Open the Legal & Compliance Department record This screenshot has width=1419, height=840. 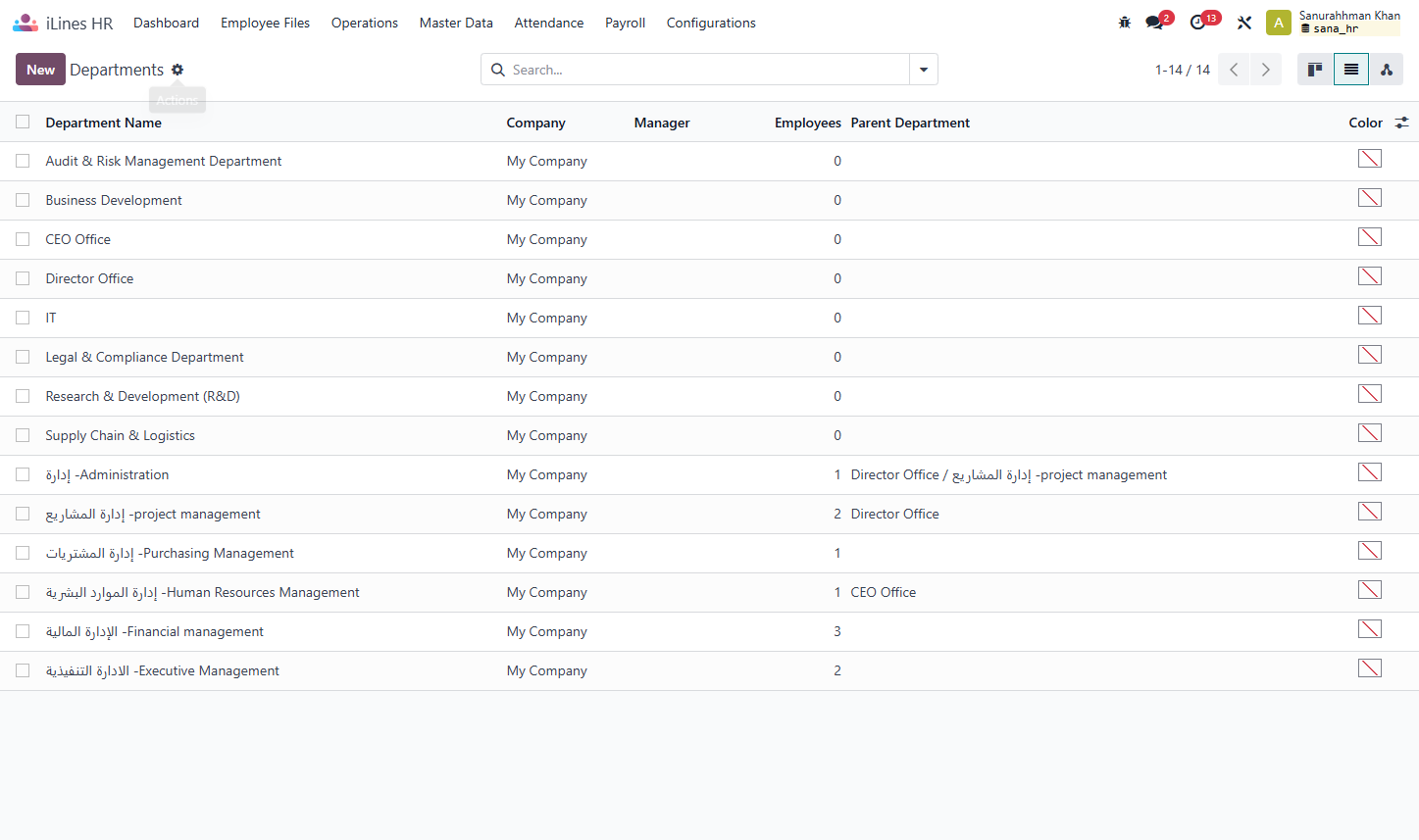144,357
